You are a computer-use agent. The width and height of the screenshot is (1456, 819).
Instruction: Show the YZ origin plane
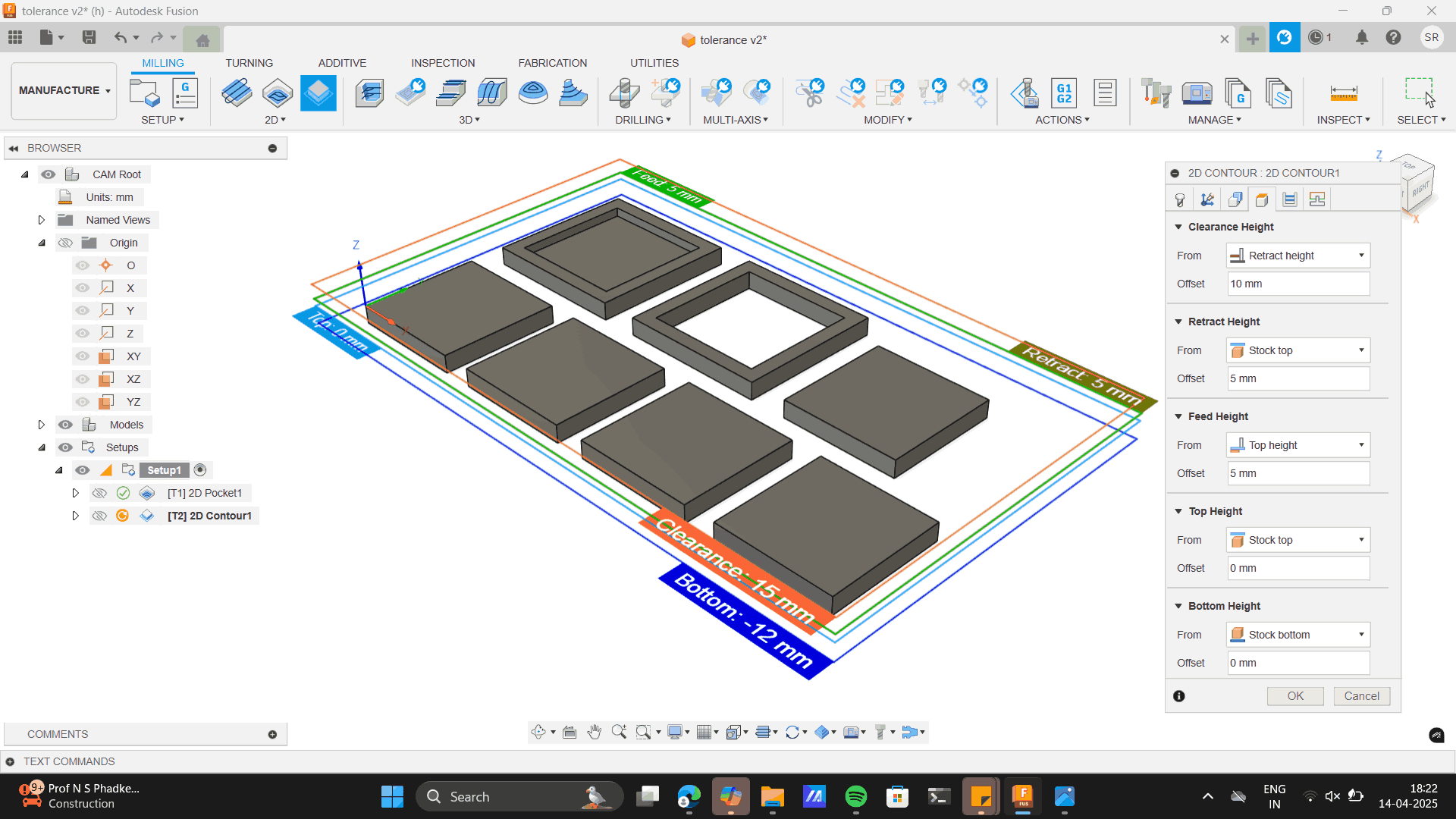(83, 402)
